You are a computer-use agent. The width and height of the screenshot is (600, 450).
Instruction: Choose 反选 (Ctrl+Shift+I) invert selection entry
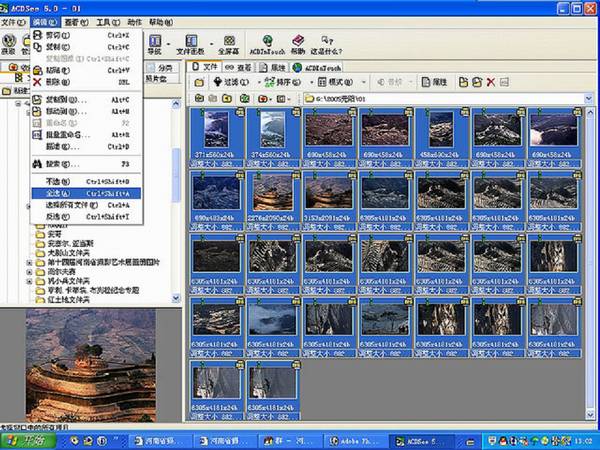click(86, 217)
